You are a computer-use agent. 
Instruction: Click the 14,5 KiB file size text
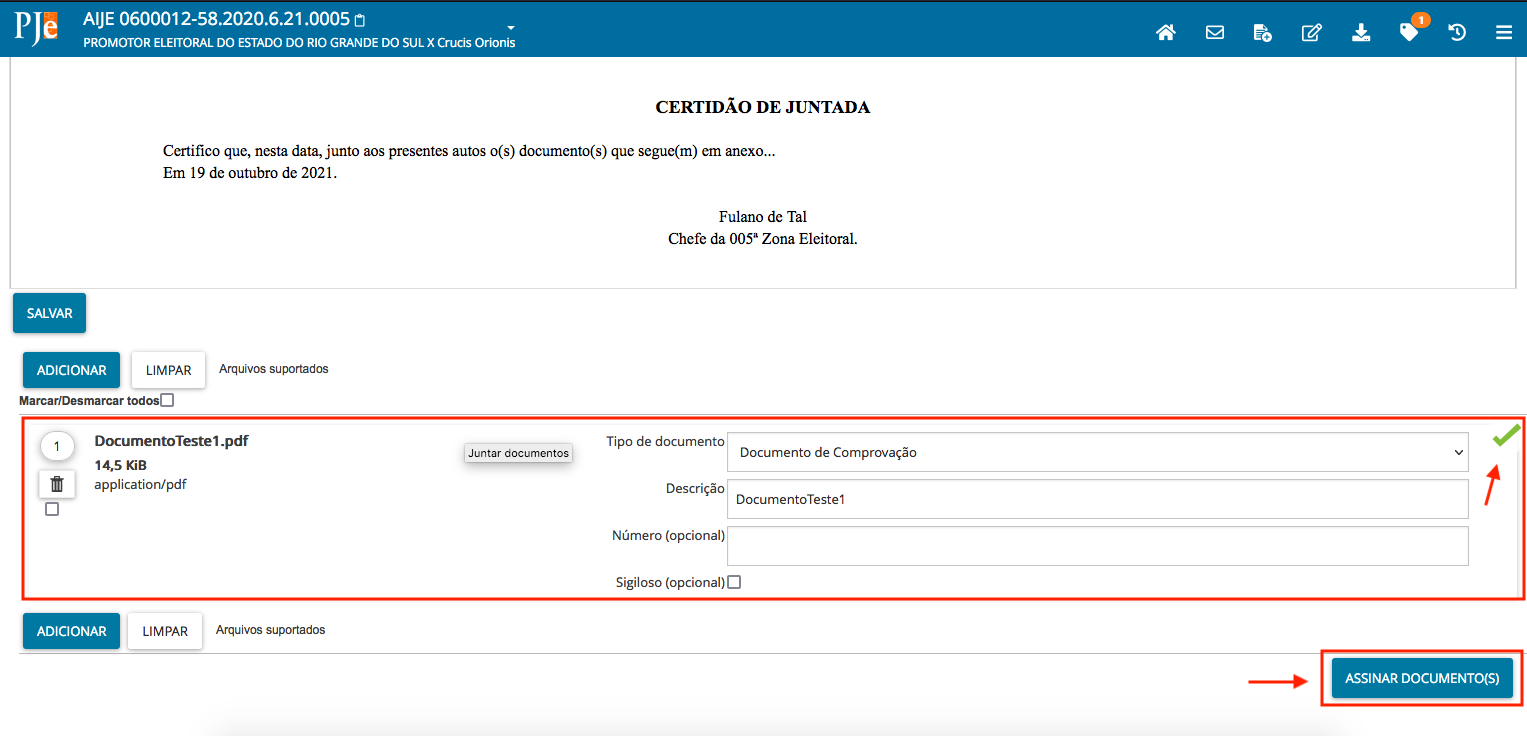coord(120,465)
